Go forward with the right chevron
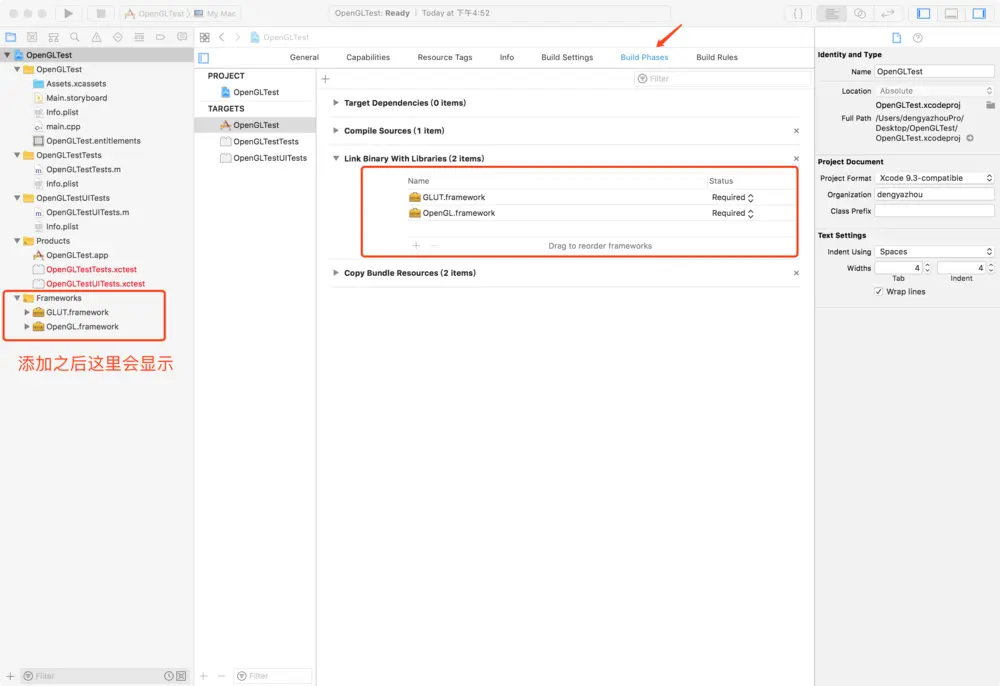The image size is (1000, 686). (x=237, y=37)
